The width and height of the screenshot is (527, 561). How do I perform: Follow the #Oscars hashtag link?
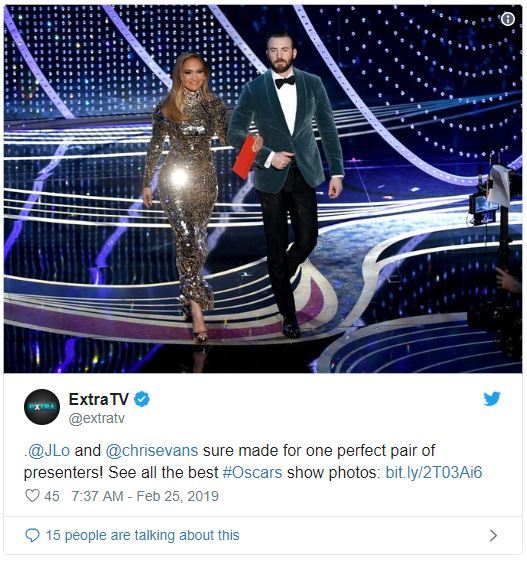pyautogui.click(x=252, y=472)
